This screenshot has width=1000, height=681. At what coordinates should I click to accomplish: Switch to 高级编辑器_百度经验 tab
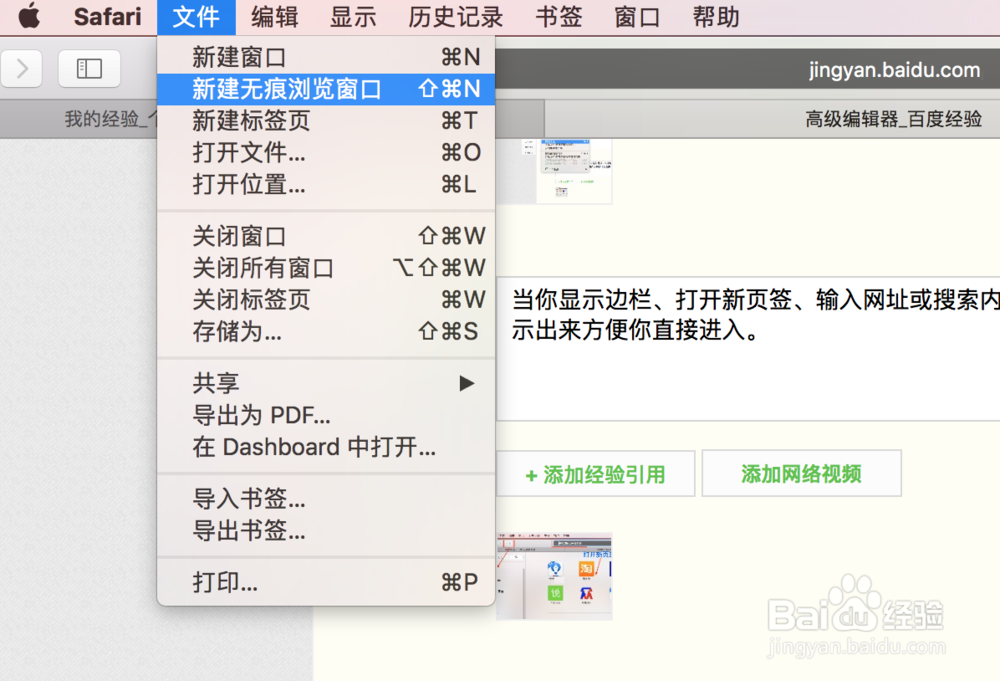pos(772,119)
